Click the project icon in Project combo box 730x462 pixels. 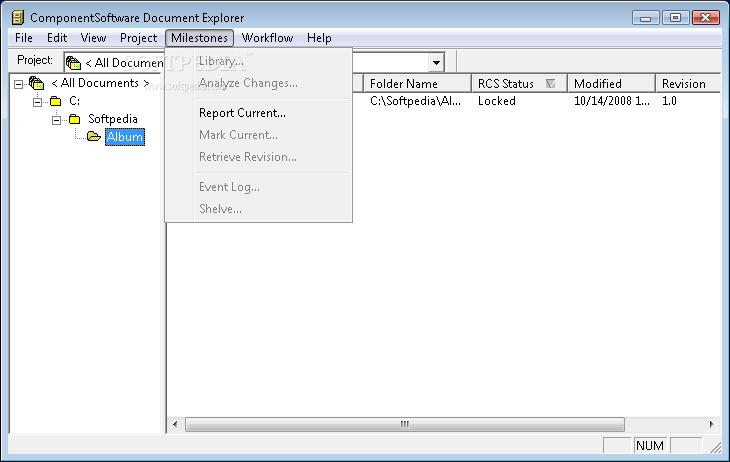coord(73,62)
